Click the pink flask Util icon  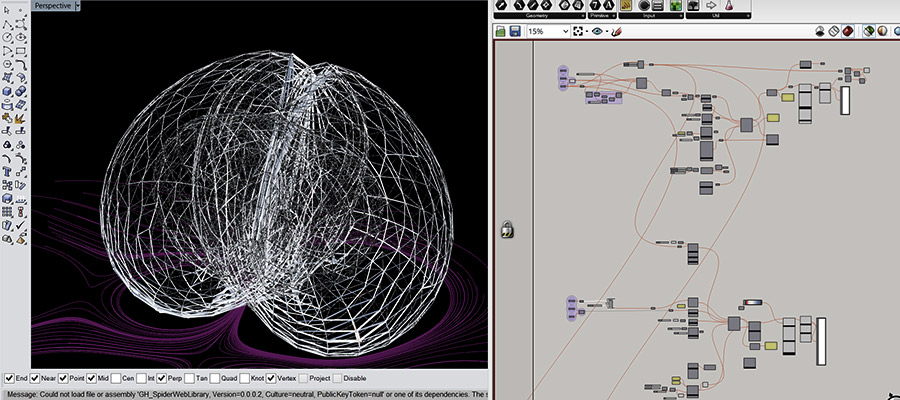coord(729,5)
